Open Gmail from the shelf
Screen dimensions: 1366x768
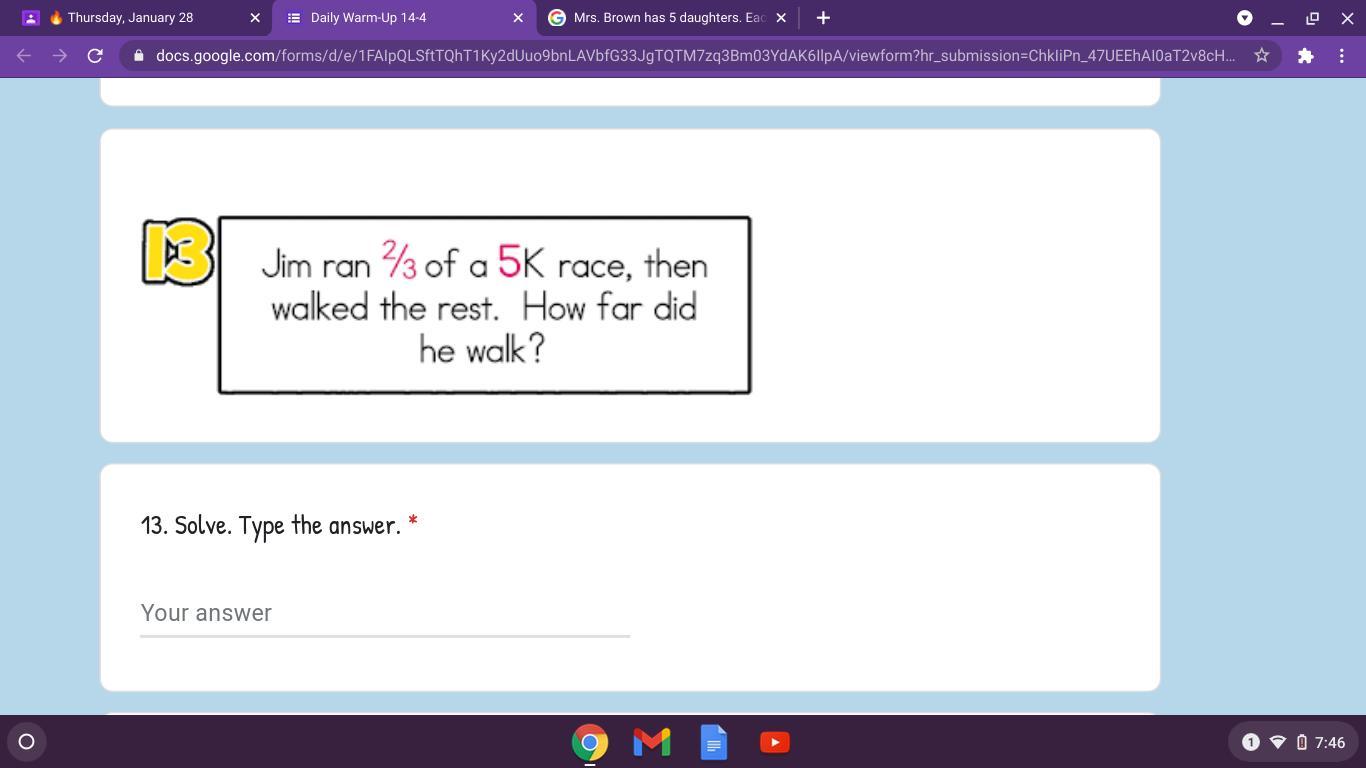pyautogui.click(x=652, y=742)
